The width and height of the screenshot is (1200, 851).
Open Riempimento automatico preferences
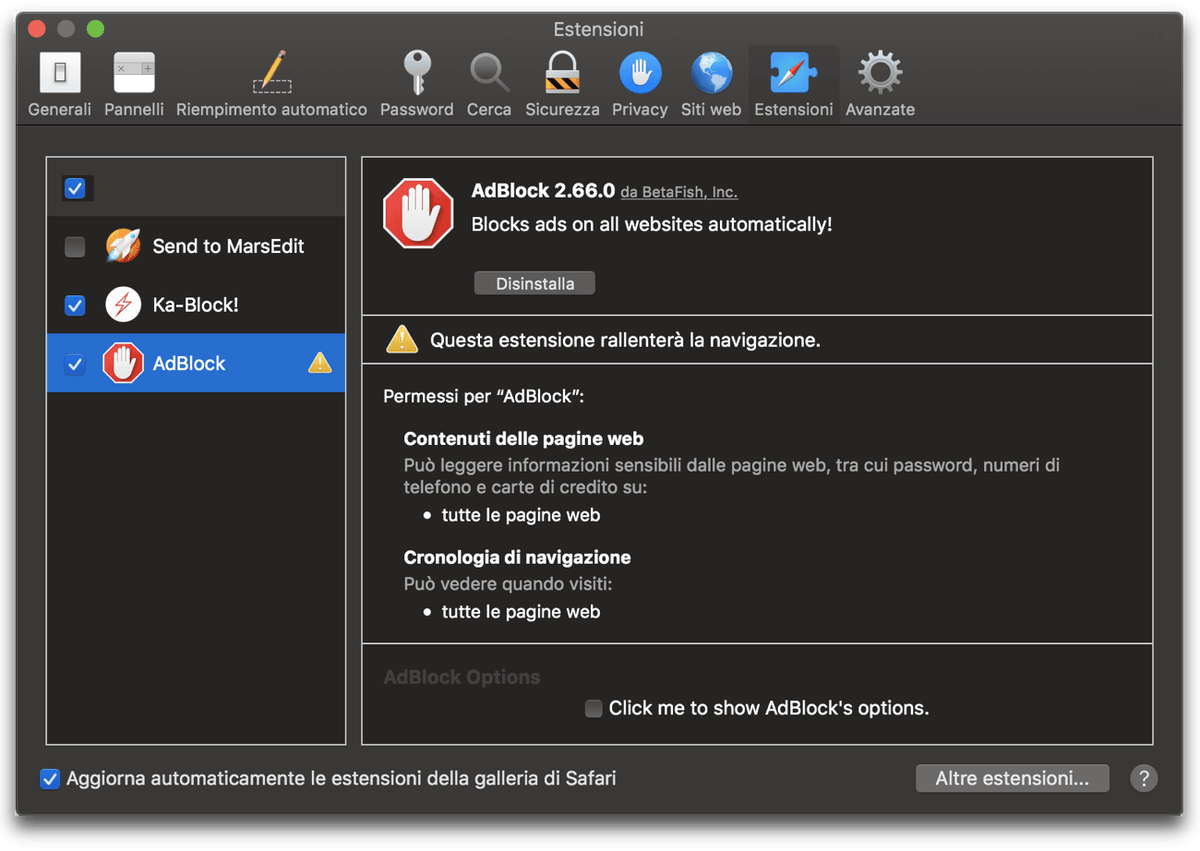point(271,84)
